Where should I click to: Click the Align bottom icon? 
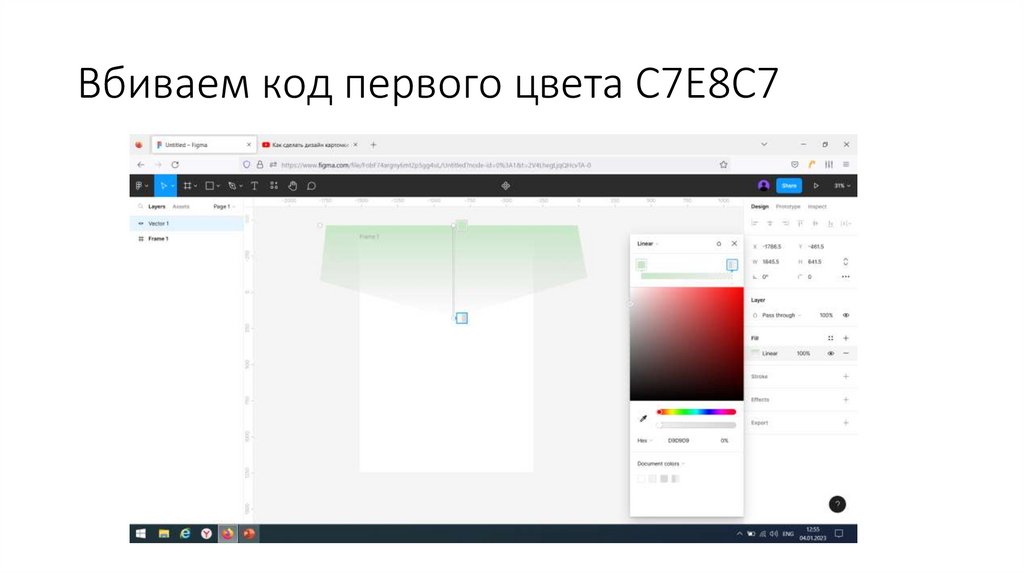click(830, 223)
